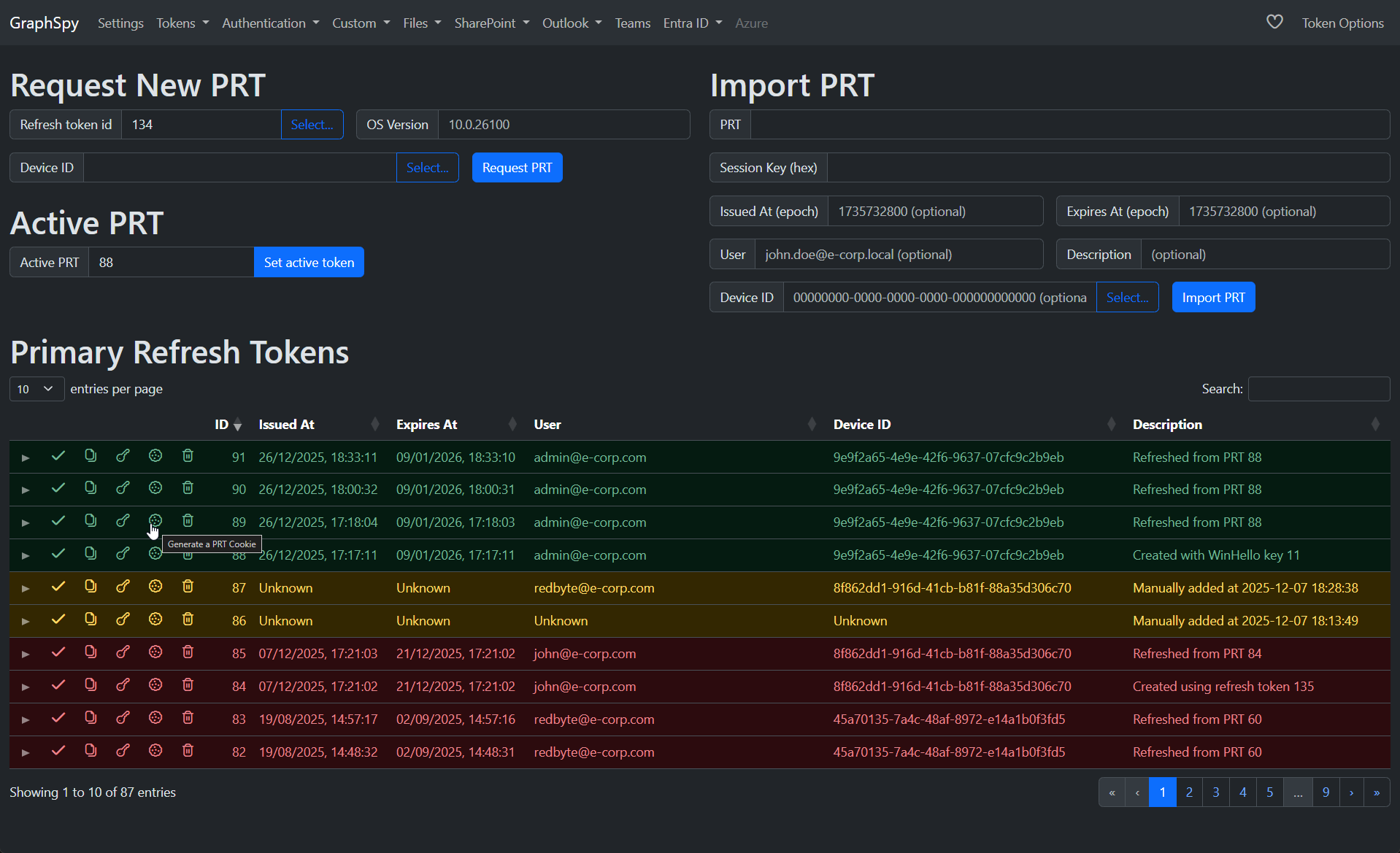The height and width of the screenshot is (853, 1400).
Task: Click into the Session Key (hex) field
Action: 1108,168
